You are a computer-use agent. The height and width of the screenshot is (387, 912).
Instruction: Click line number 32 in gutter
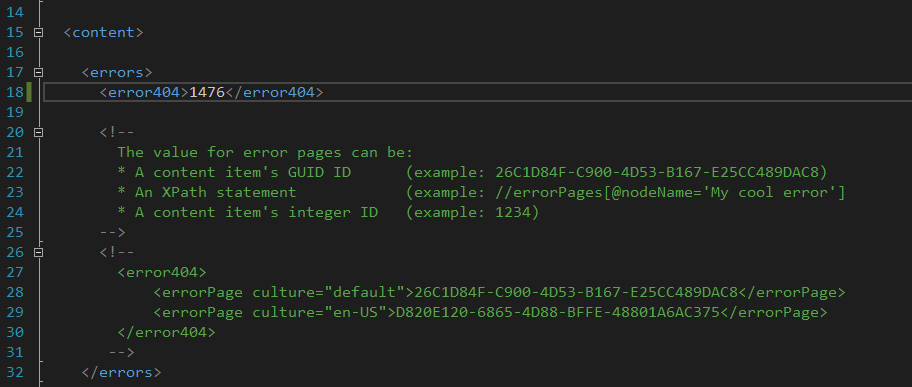pos(15,372)
